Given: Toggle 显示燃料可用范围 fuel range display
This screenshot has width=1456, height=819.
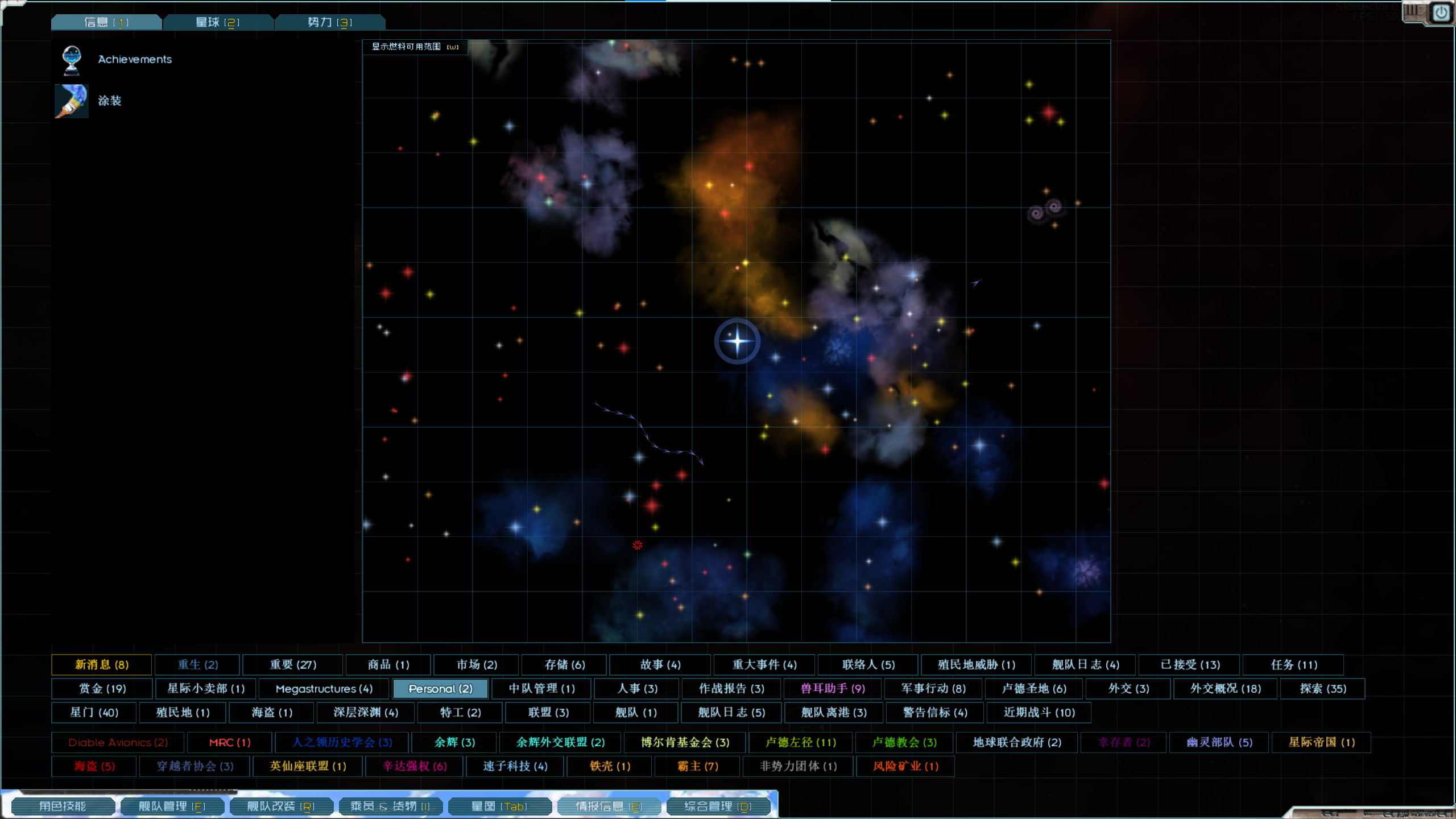Looking at the screenshot, I should [x=415, y=47].
